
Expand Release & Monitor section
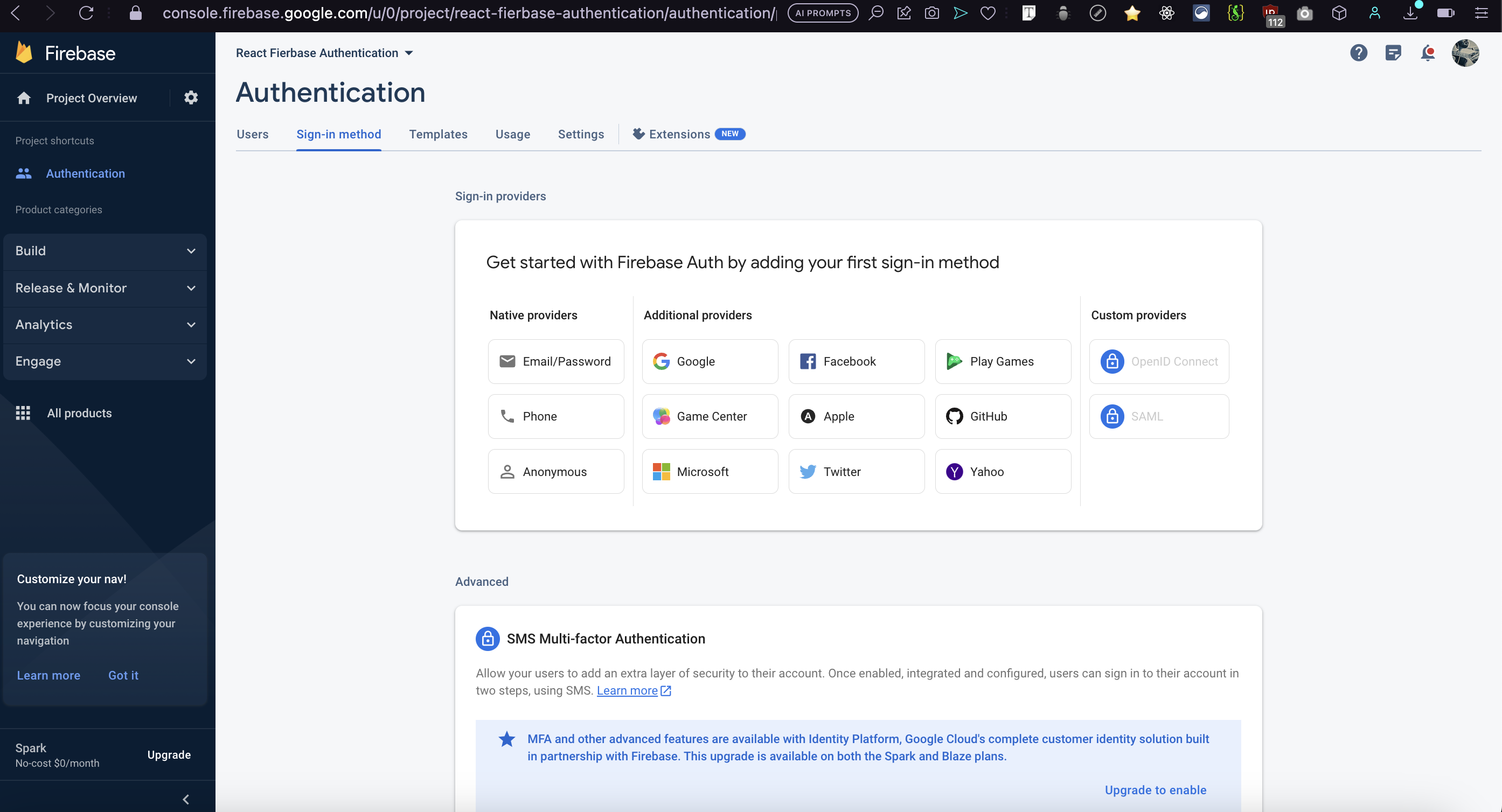click(x=105, y=288)
